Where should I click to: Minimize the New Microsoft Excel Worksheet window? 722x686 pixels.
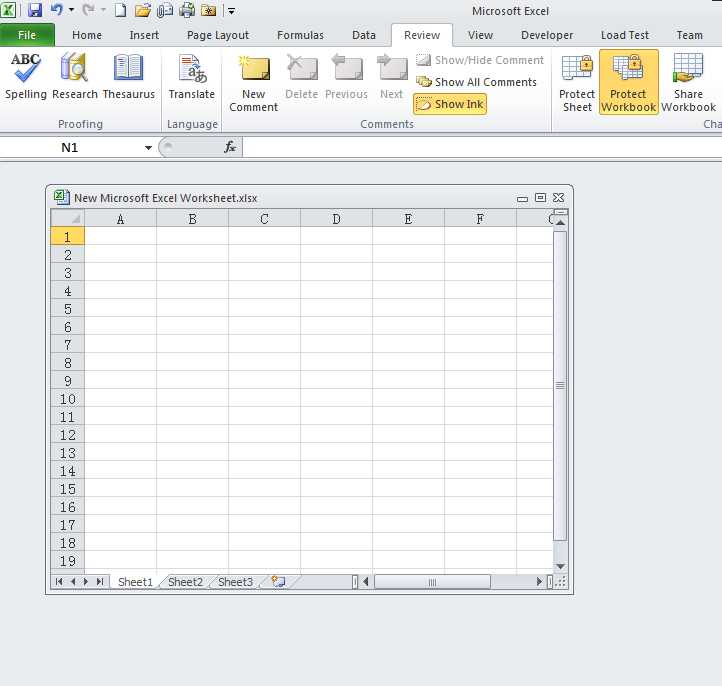[x=522, y=198]
